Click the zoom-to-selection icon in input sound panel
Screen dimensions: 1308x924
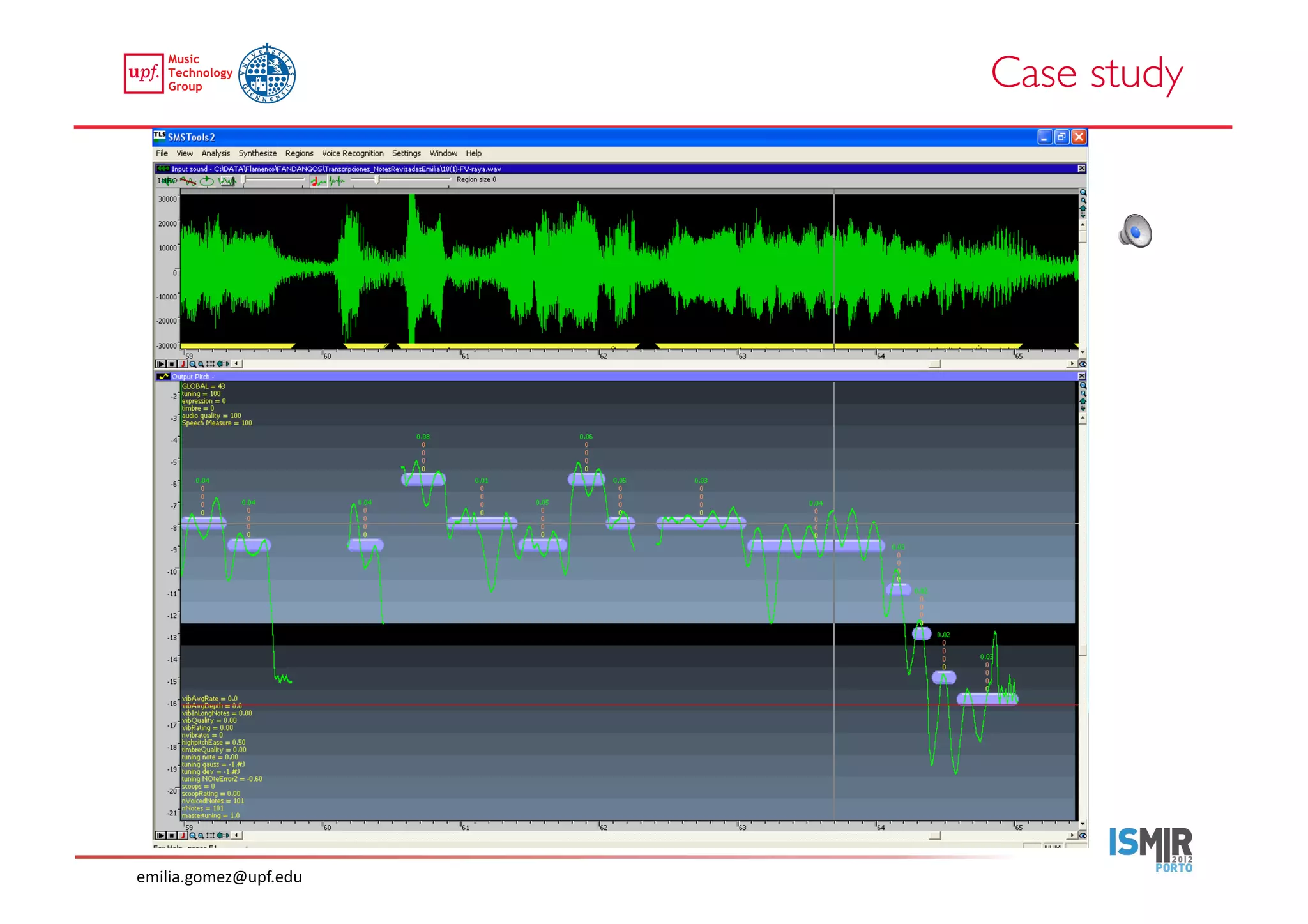[210, 364]
